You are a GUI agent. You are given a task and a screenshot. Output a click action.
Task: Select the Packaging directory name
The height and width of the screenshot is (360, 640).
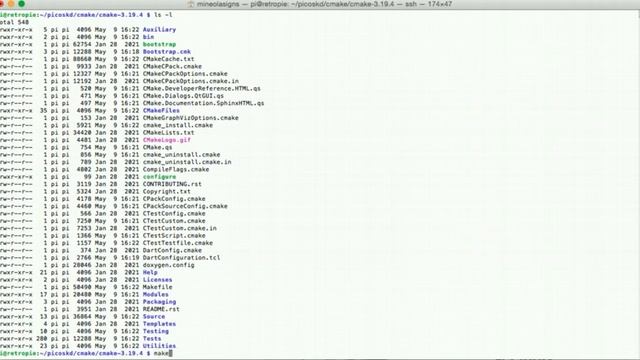(x=159, y=301)
